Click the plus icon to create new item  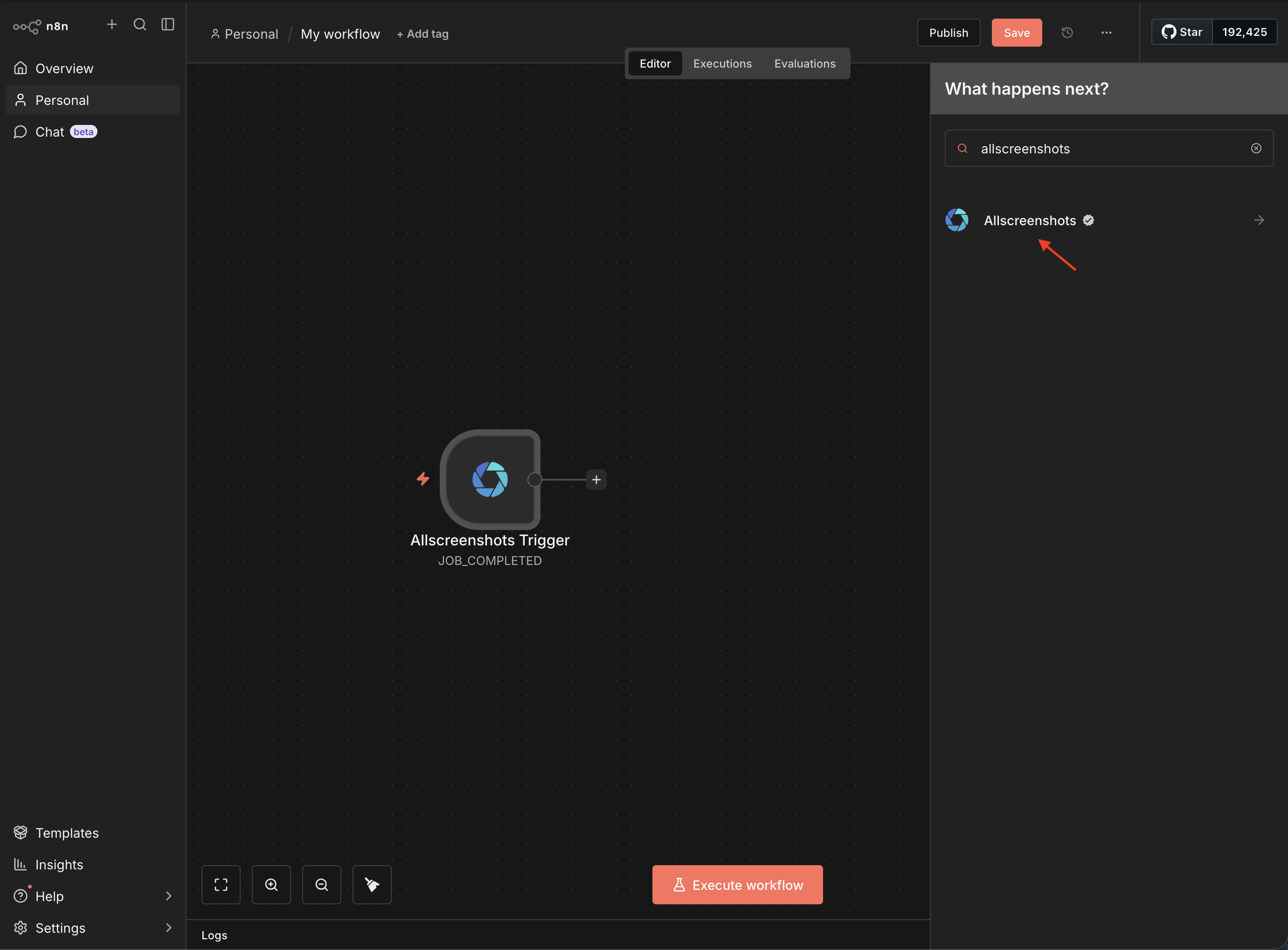(x=111, y=24)
